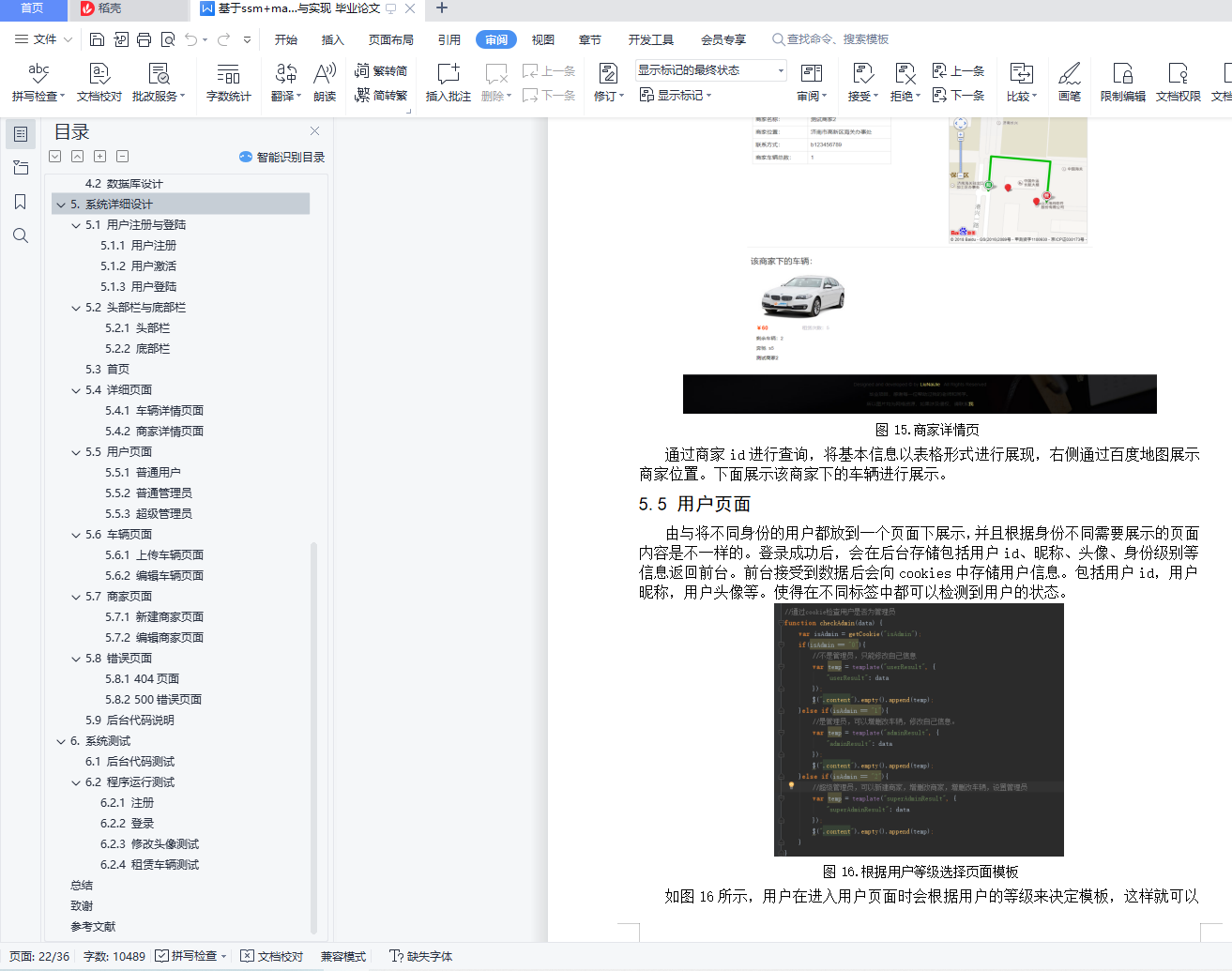Open the 比较 compare documents tool
Image resolution: width=1232 pixels, height=971 pixels.
pos(1021,82)
